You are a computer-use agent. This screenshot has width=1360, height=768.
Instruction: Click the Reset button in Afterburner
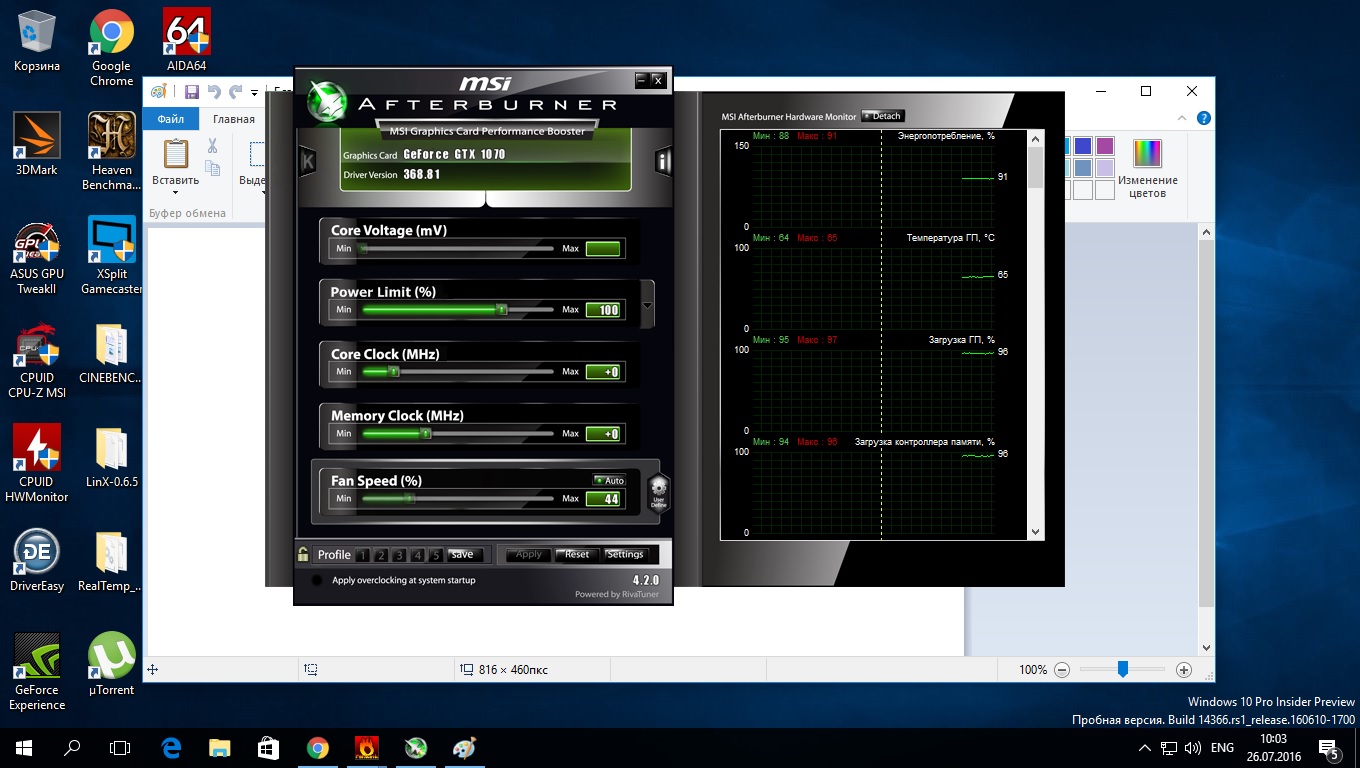[x=577, y=555]
